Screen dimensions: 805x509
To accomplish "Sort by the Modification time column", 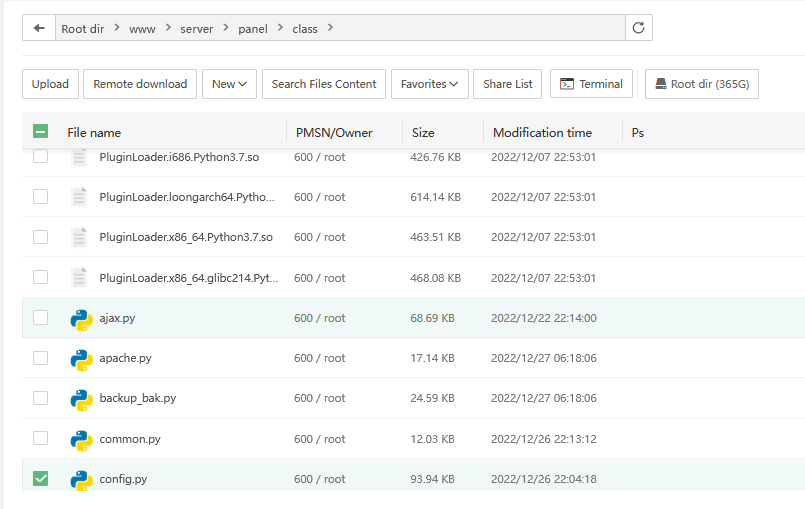I will (x=542, y=132).
